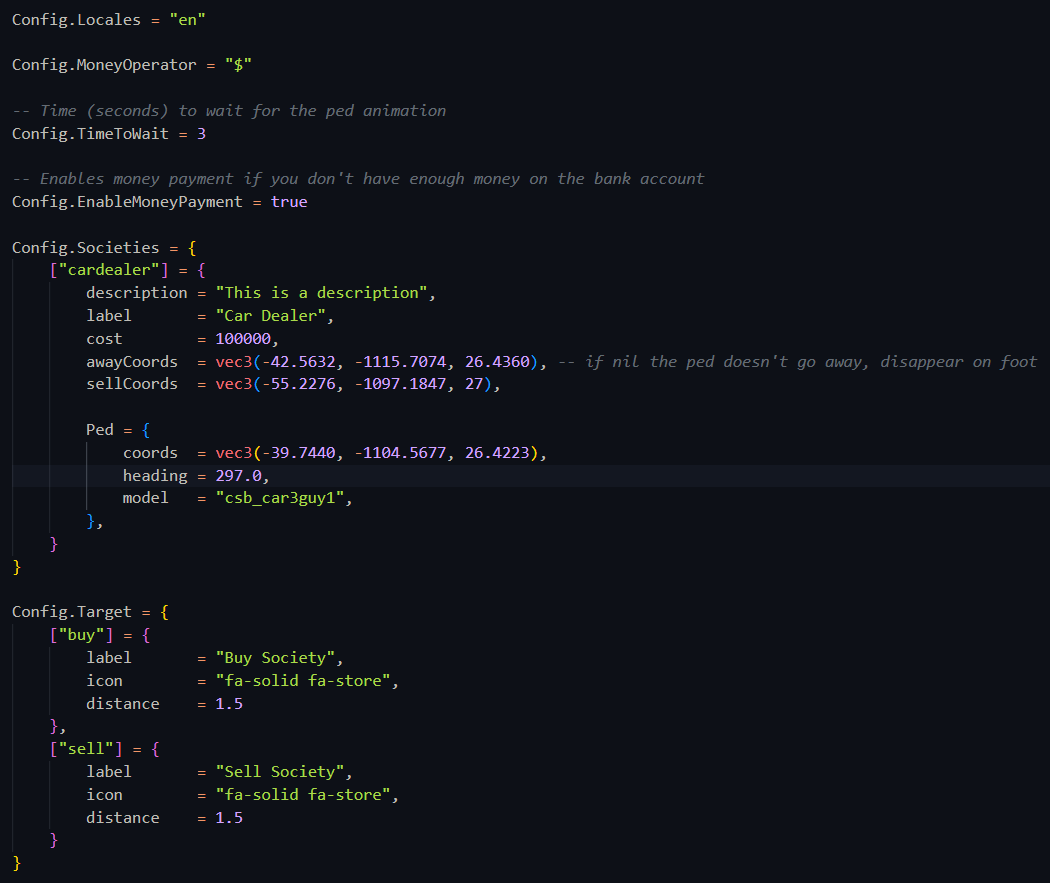Click the Config.MoneyOperator identifier
Viewport: 1050px width, 883px height.
click(x=104, y=65)
